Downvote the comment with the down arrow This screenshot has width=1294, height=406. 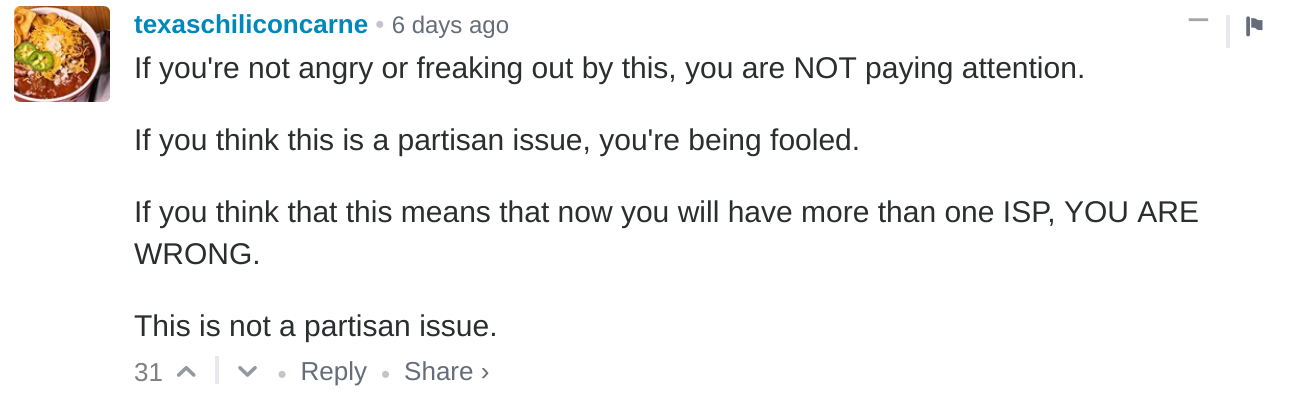click(247, 372)
